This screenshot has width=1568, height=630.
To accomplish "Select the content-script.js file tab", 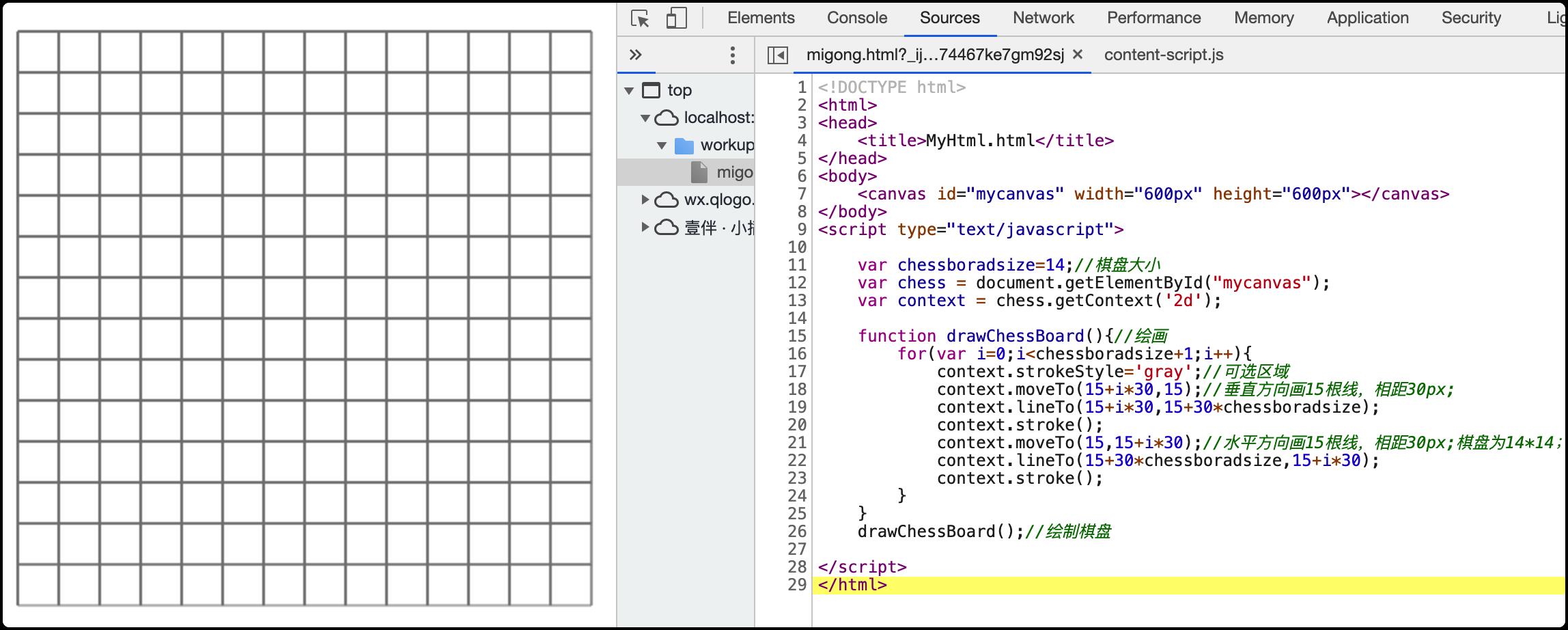I will pos(1164,55).
